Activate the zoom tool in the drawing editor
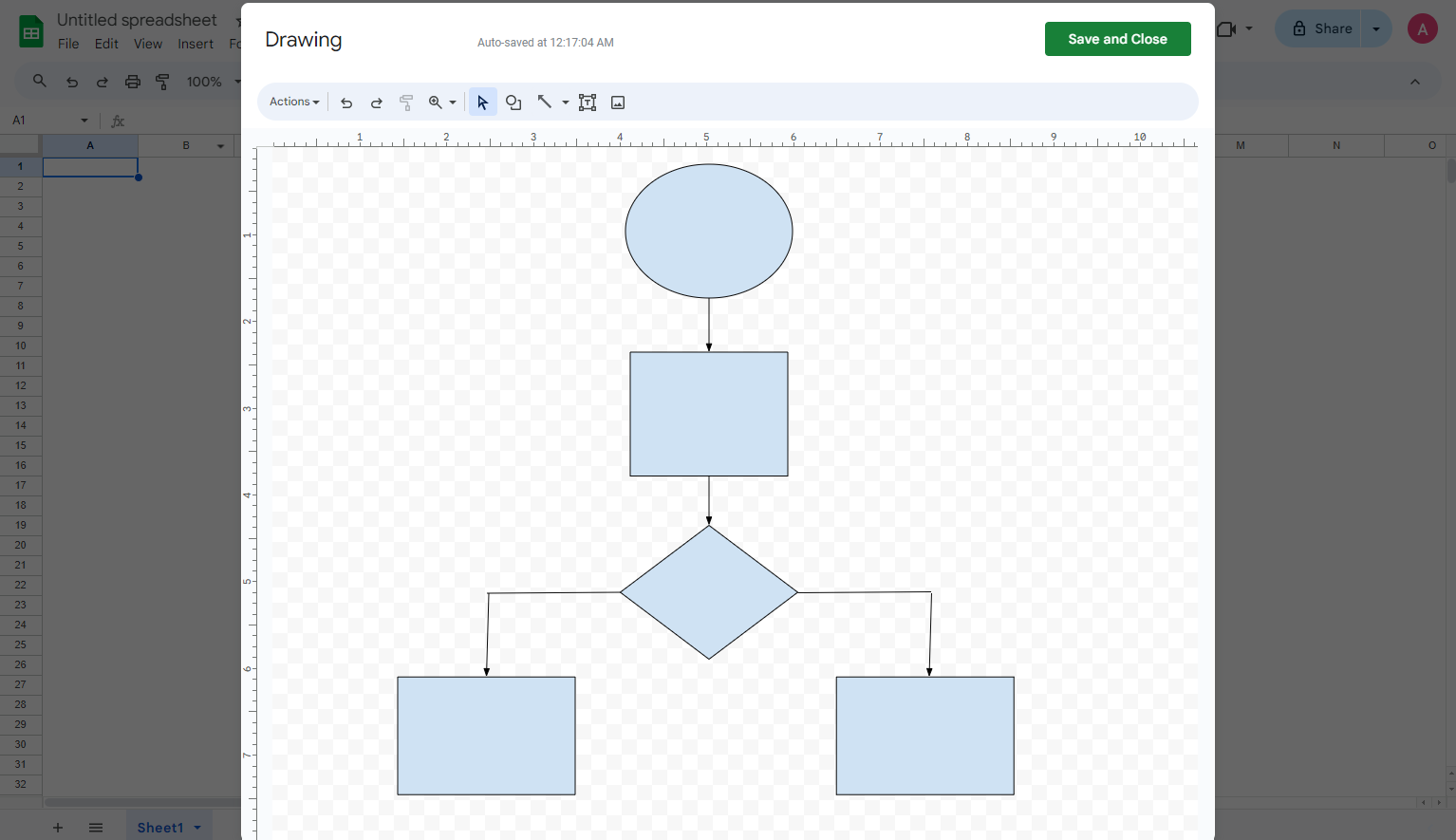The height and width of the screenshot is (840, 1456). point(436,102)
